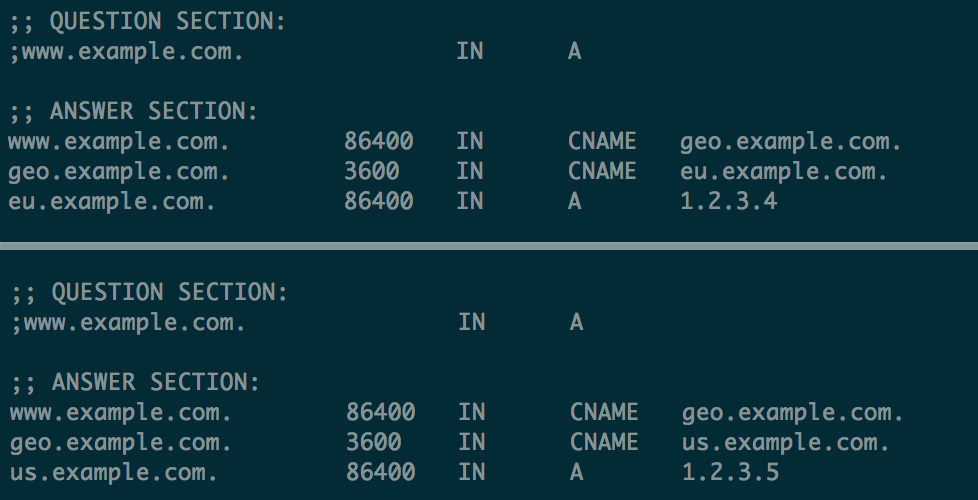
Task: Click us.example.com. record name in last bottom row
Action: point(114,472)
